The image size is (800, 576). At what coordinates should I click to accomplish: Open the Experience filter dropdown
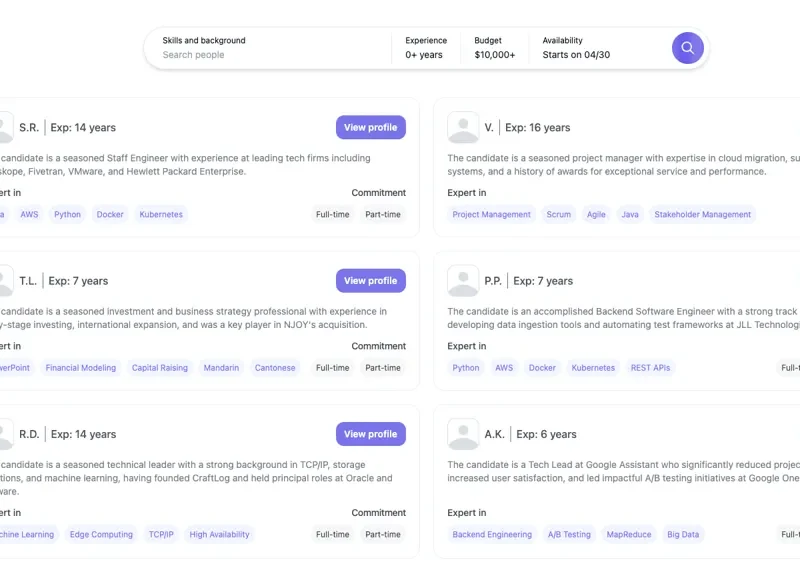pyautogui.click(x=426, y=48)
